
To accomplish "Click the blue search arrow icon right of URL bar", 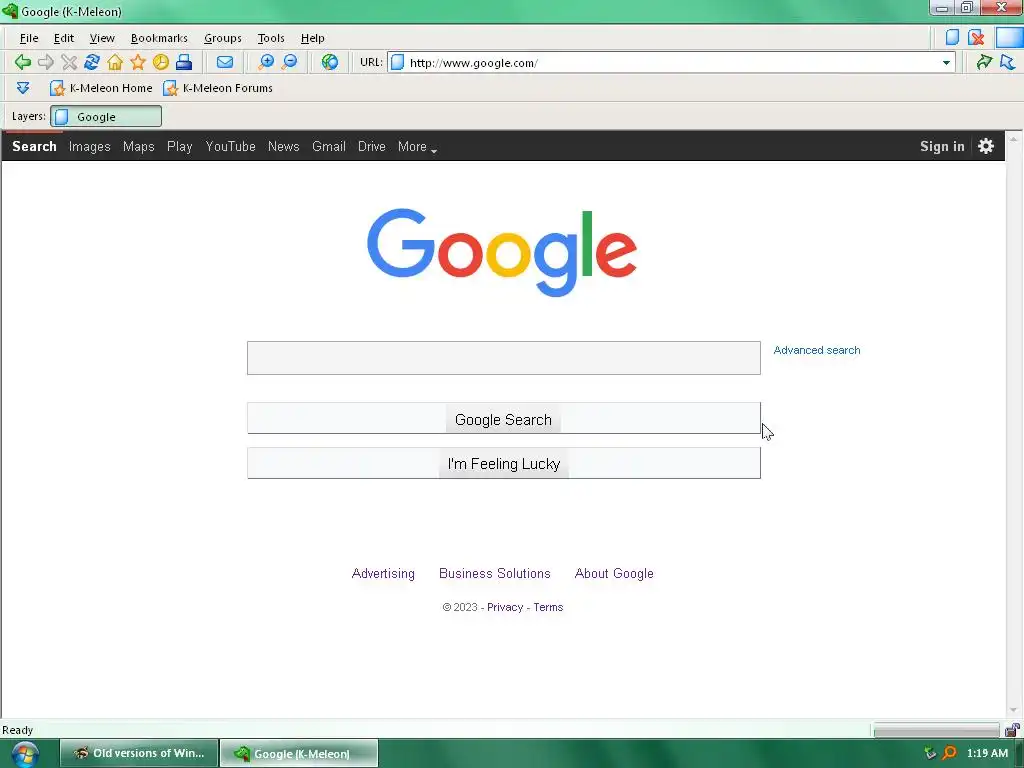I will pos(1008,62).
